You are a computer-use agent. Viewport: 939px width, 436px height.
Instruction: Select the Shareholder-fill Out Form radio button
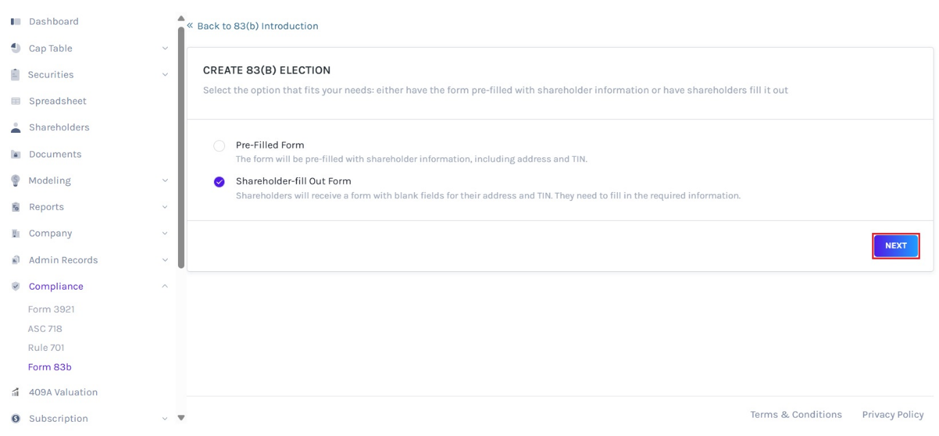click(x=219, y=182)
